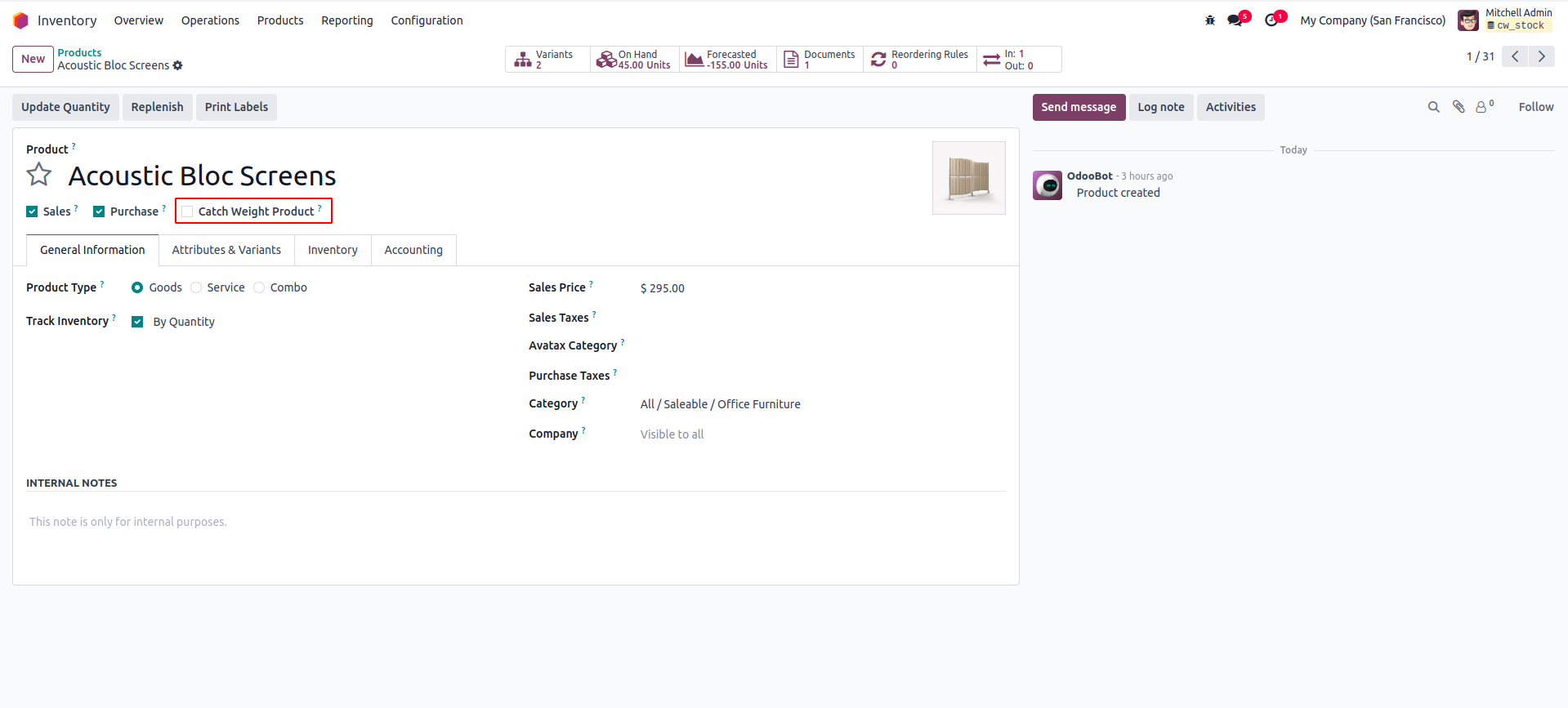
Task: Go to next product record
Action: [1542, 56]
